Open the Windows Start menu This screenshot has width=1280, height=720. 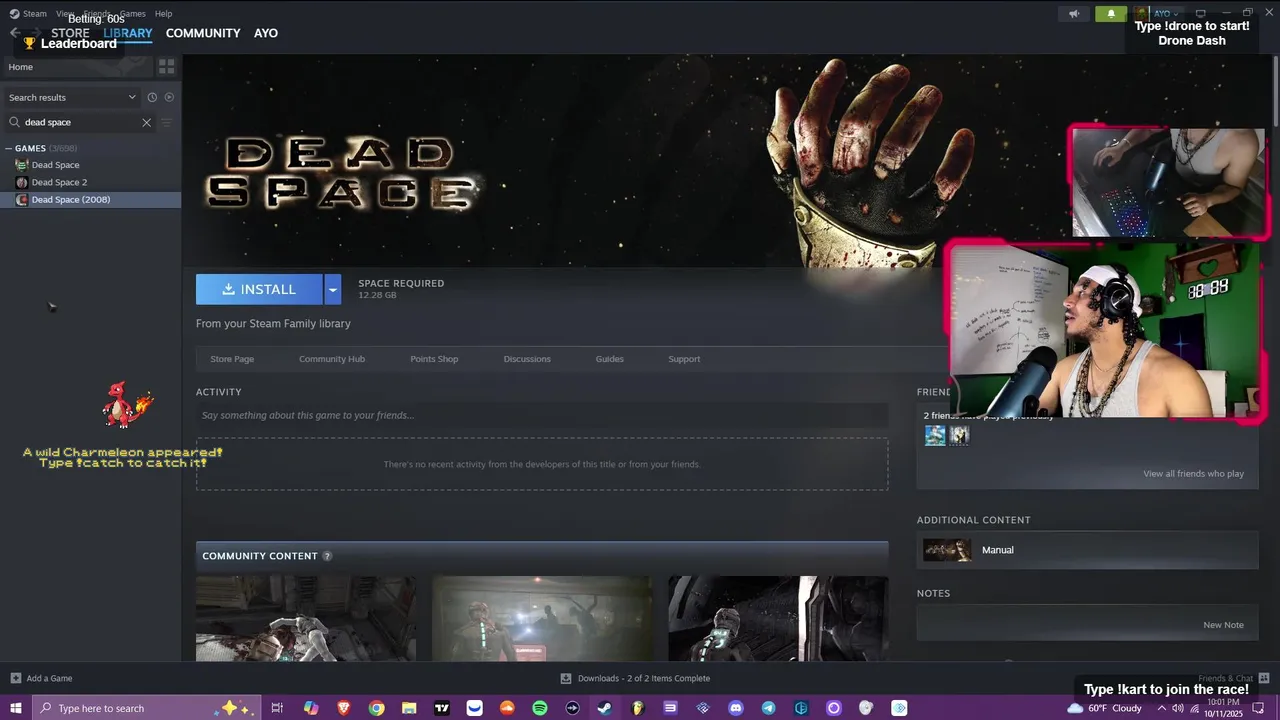tap(15, 708)
